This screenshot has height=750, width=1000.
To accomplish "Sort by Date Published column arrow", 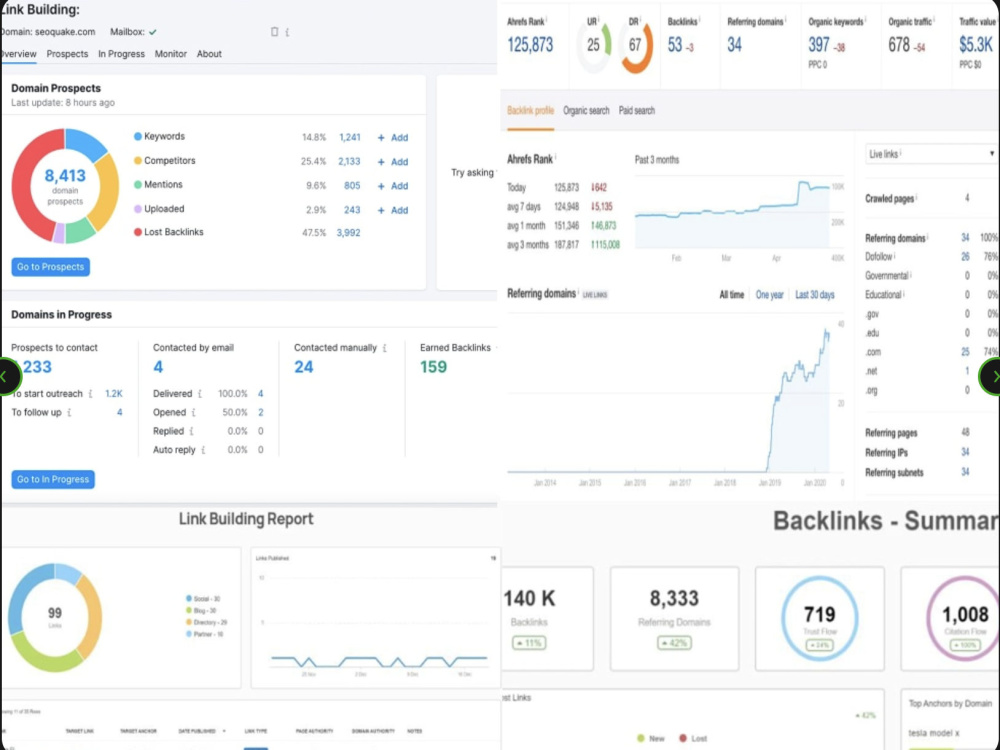I will point(223,731).
